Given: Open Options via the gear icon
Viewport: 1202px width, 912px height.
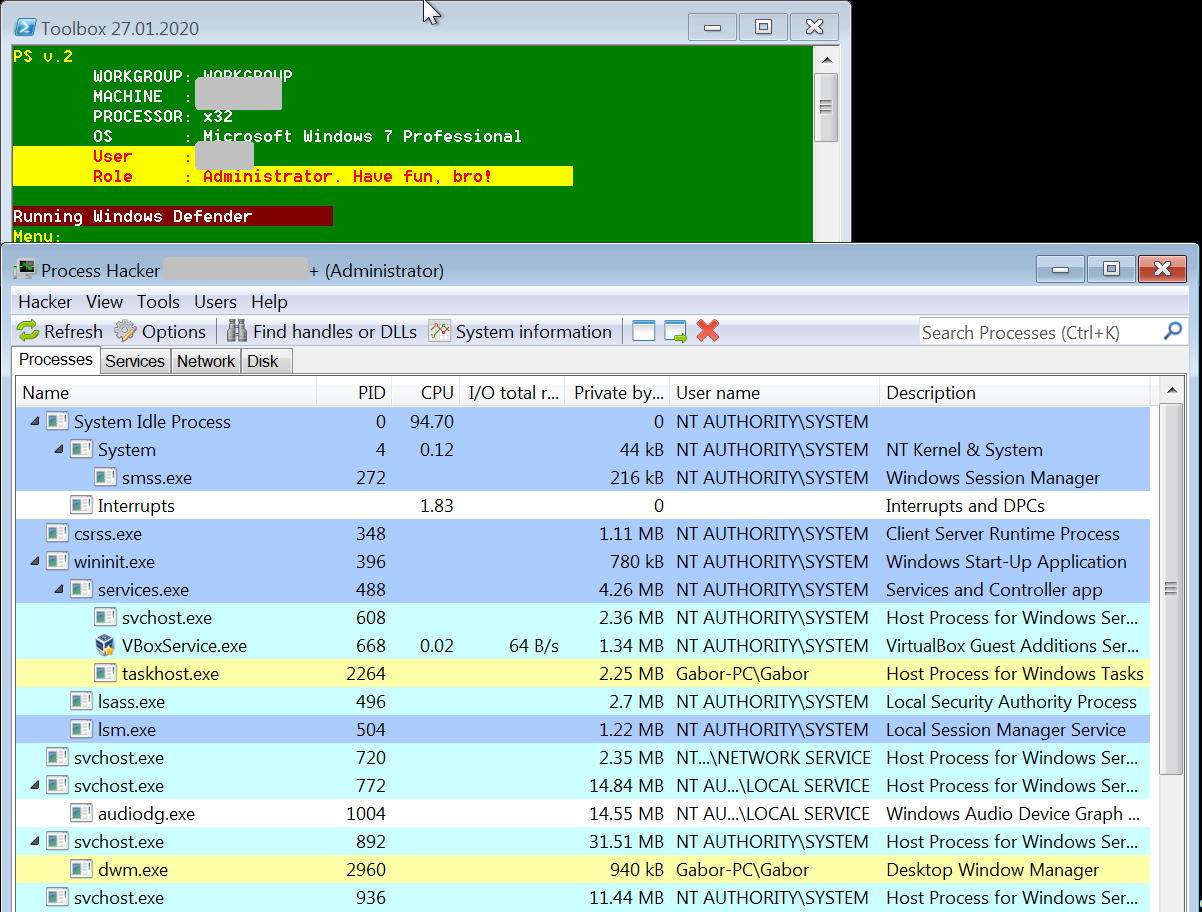Looking at the screenshot, I should pyautogui.click(x=125, y=332).
